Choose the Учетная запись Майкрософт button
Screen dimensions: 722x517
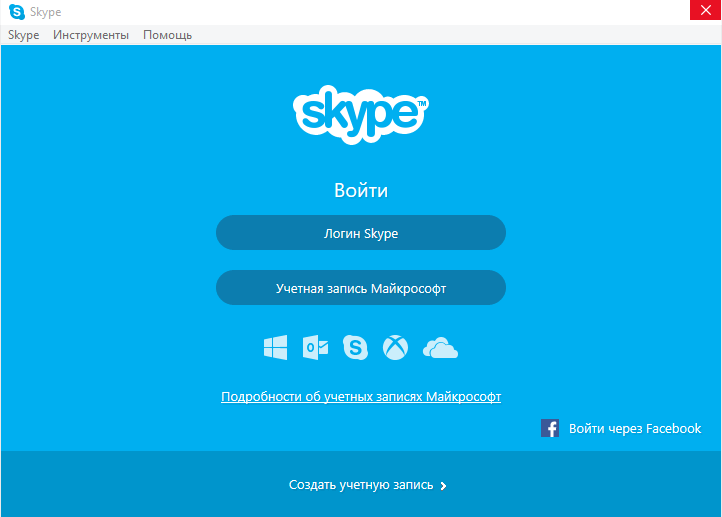[x=361, y=288]
